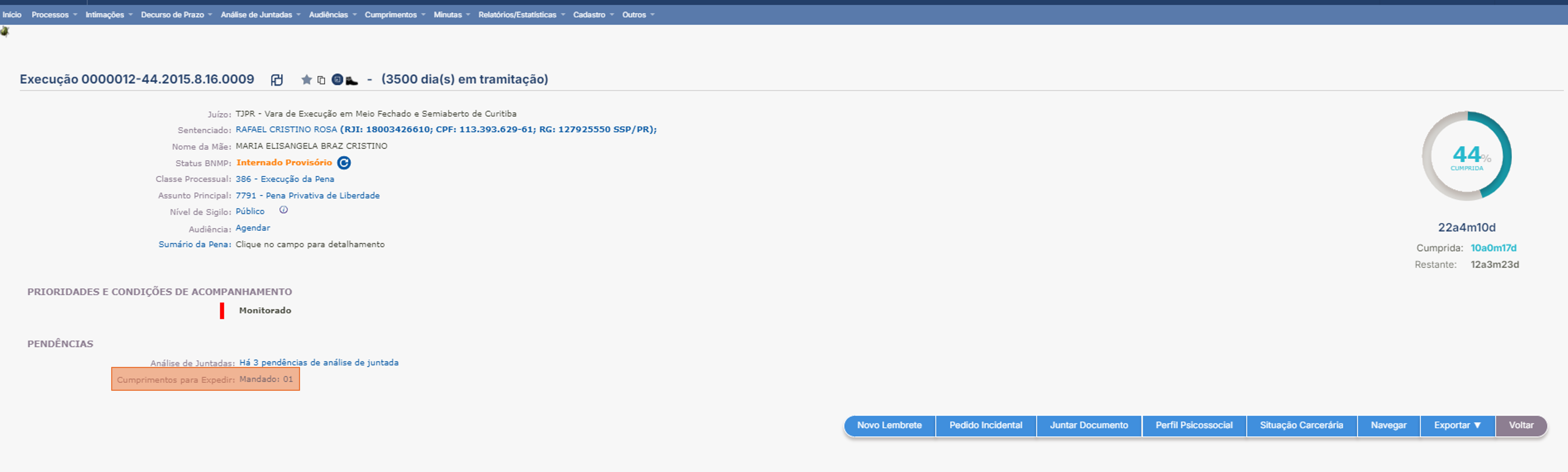The width and height of the screenshot is (1568, 472).
Task: Open Situação Carcerária
Action: 1301,425
